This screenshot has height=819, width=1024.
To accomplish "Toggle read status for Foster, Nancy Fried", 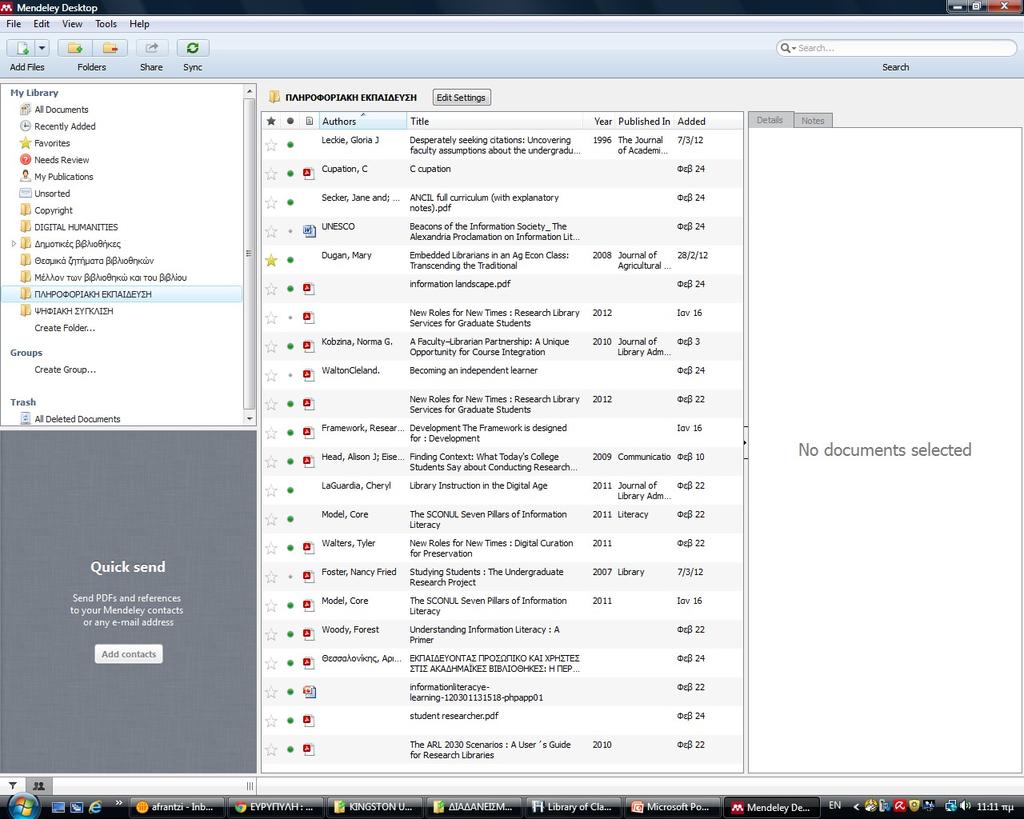I will tap(290, 577).
